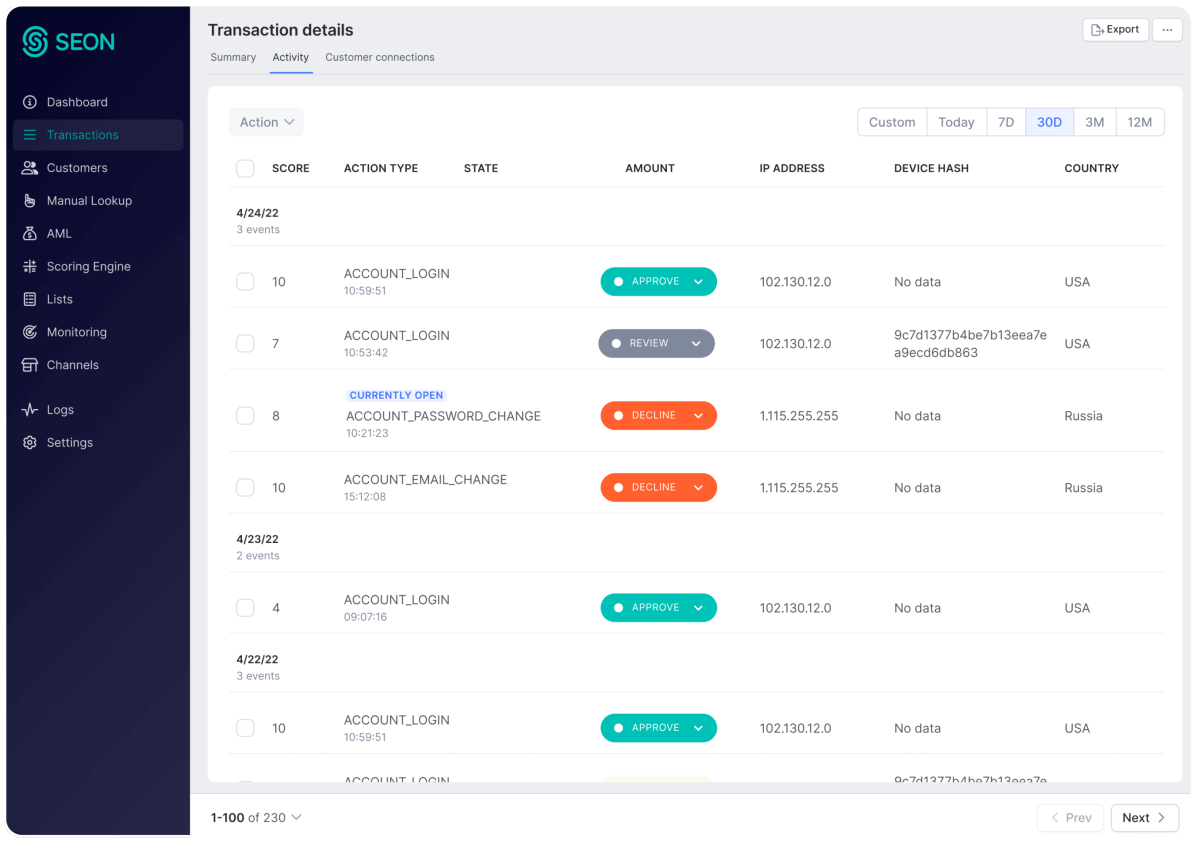1200x841 pixels.
Task: Toggle the select-all checkbox in table header
Action: pyautogui.click(x=245, y=168)
